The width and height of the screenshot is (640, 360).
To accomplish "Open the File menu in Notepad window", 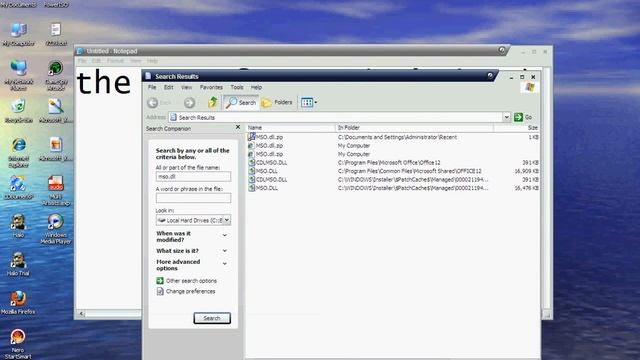I will (82, 61).
